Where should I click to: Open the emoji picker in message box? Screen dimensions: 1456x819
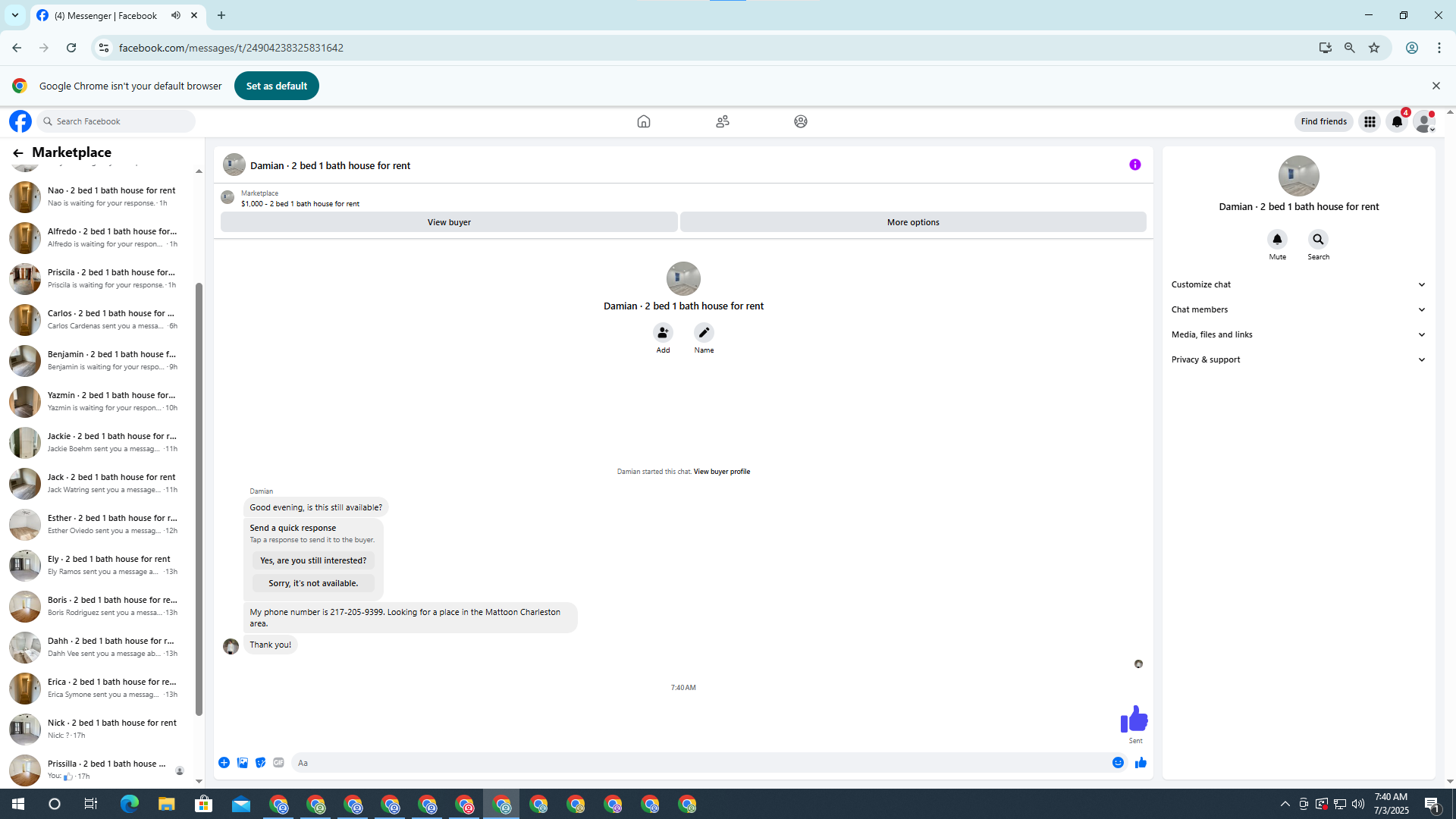pos(1118,763)
